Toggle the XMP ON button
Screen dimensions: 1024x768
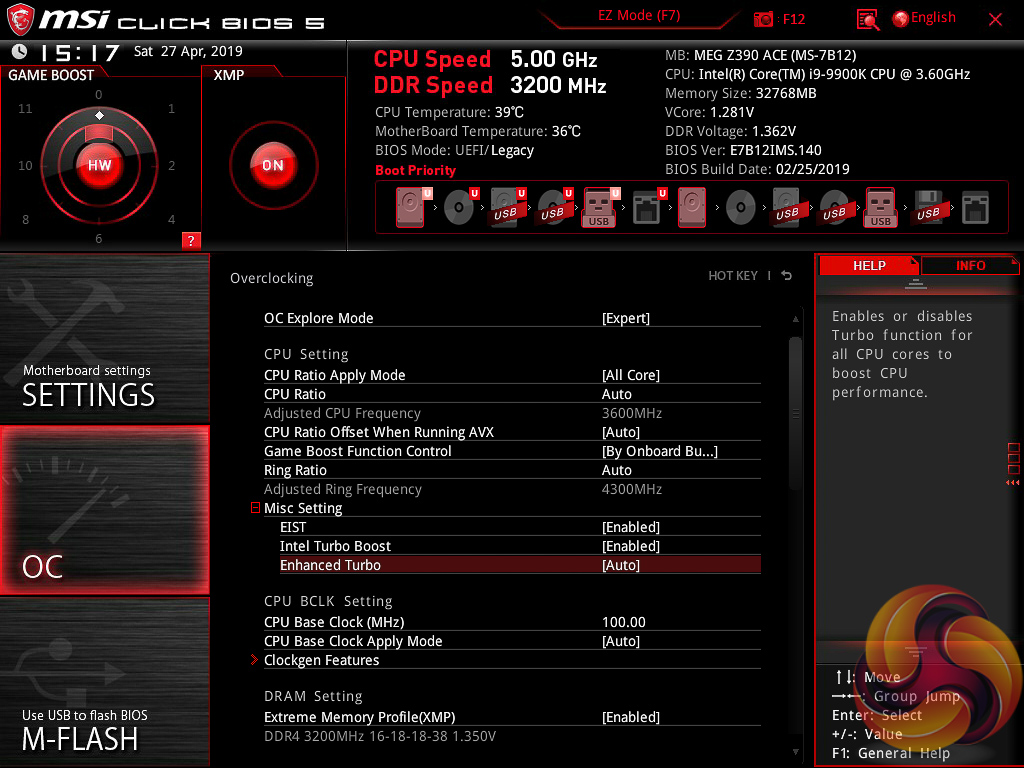tap(273, 165)
